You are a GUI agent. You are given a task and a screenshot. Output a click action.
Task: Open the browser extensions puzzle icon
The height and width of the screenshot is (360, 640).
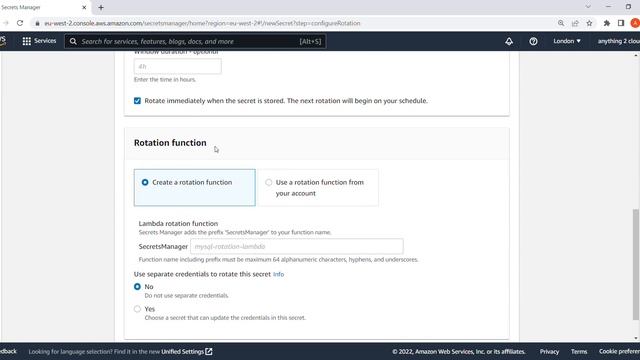point(607,23)
